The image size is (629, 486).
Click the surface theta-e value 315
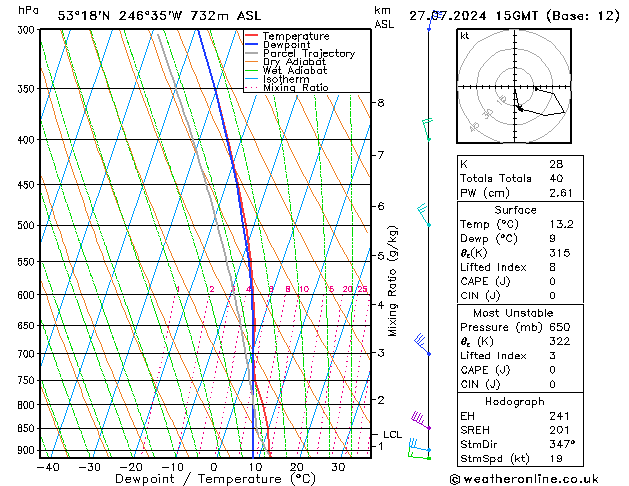click(560, 253)
